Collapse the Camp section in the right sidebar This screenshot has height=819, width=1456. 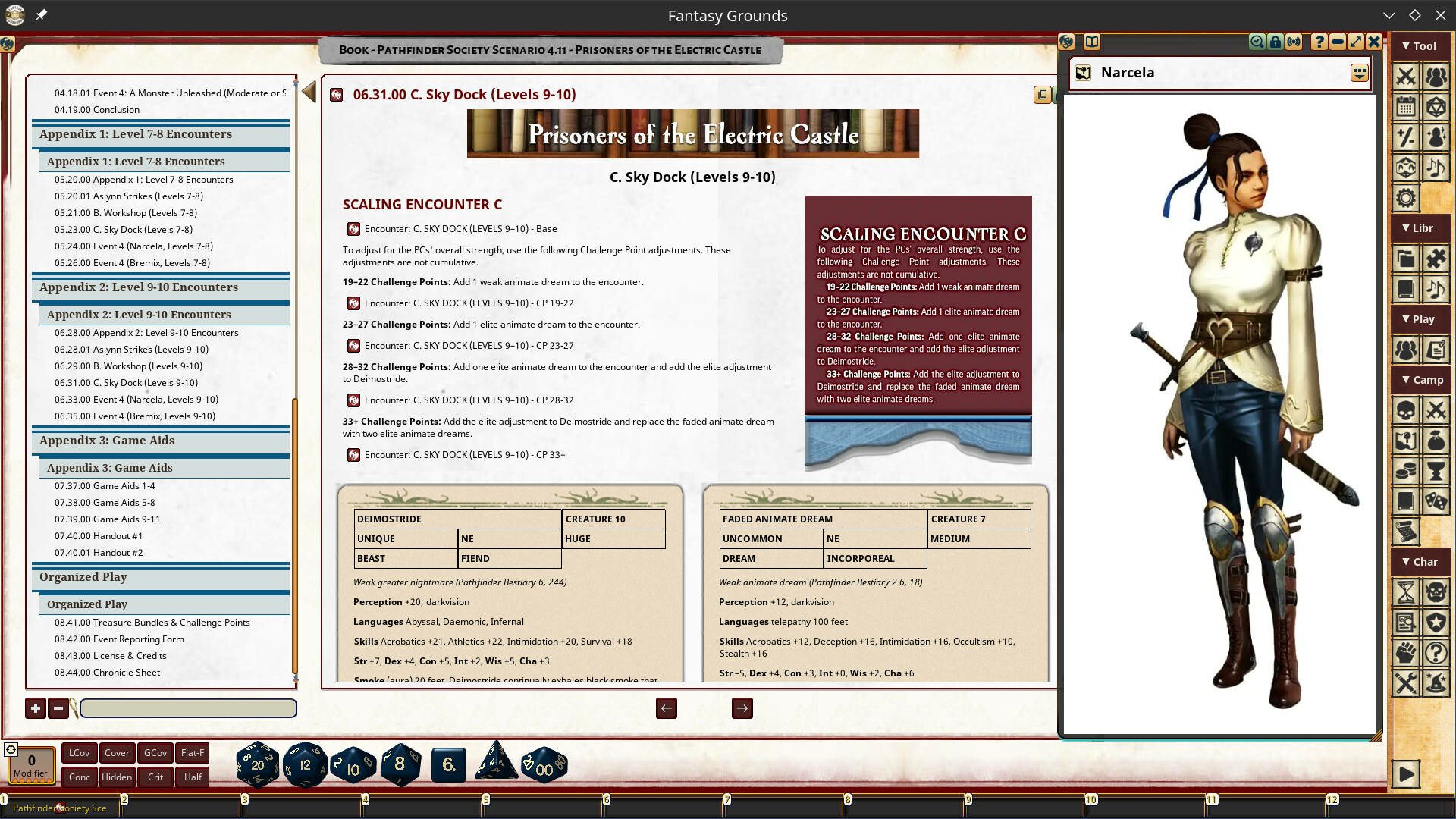pyautogui.click(x=1421, y=379)
